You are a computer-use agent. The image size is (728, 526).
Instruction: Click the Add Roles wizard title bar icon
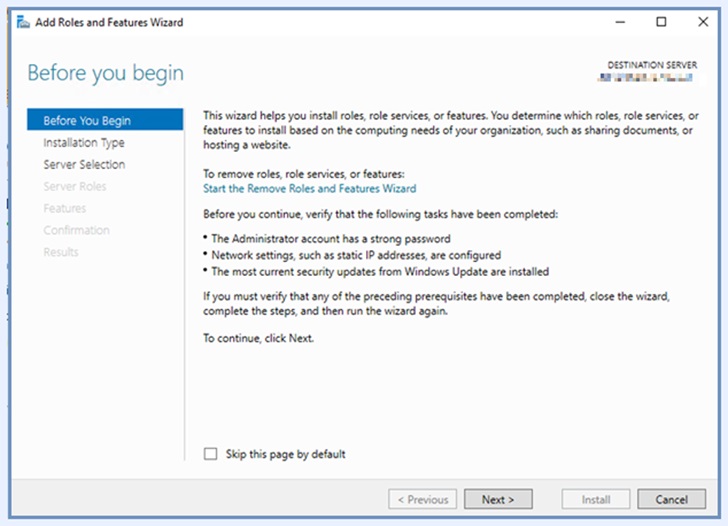[23, 22]
